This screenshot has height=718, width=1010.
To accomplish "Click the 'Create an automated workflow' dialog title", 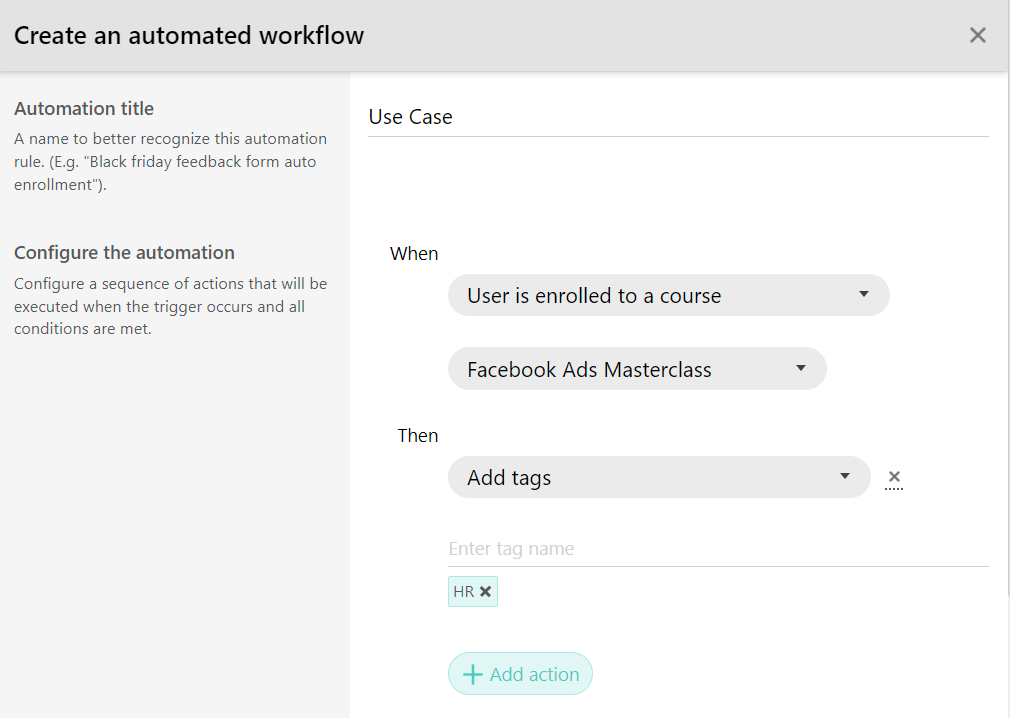I will point(189,36).
